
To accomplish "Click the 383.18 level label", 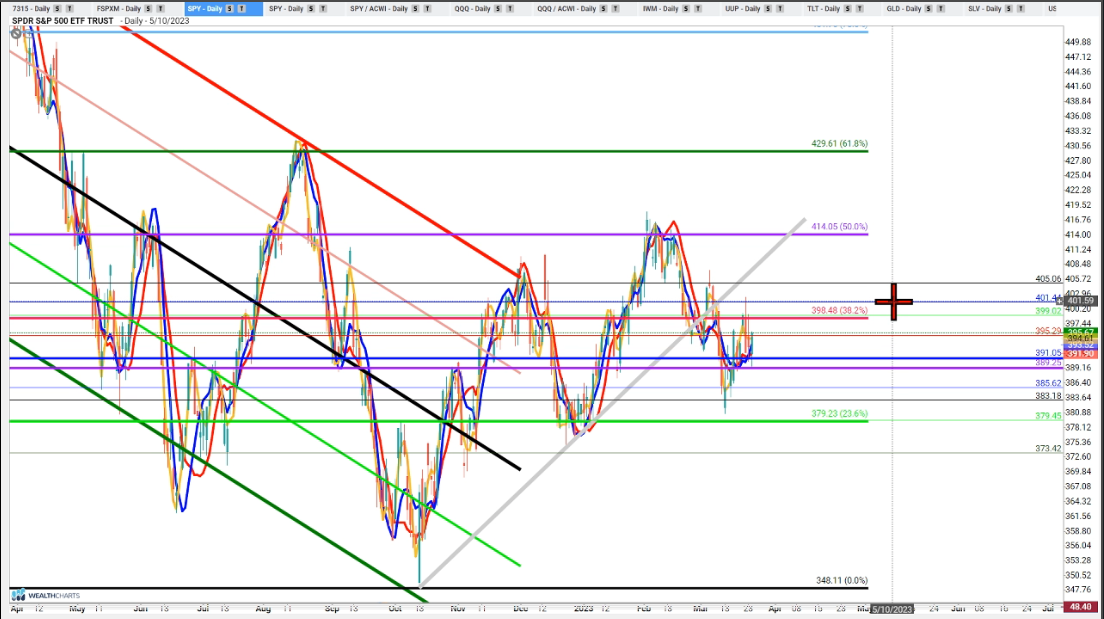I will (x=1048, y=396).
